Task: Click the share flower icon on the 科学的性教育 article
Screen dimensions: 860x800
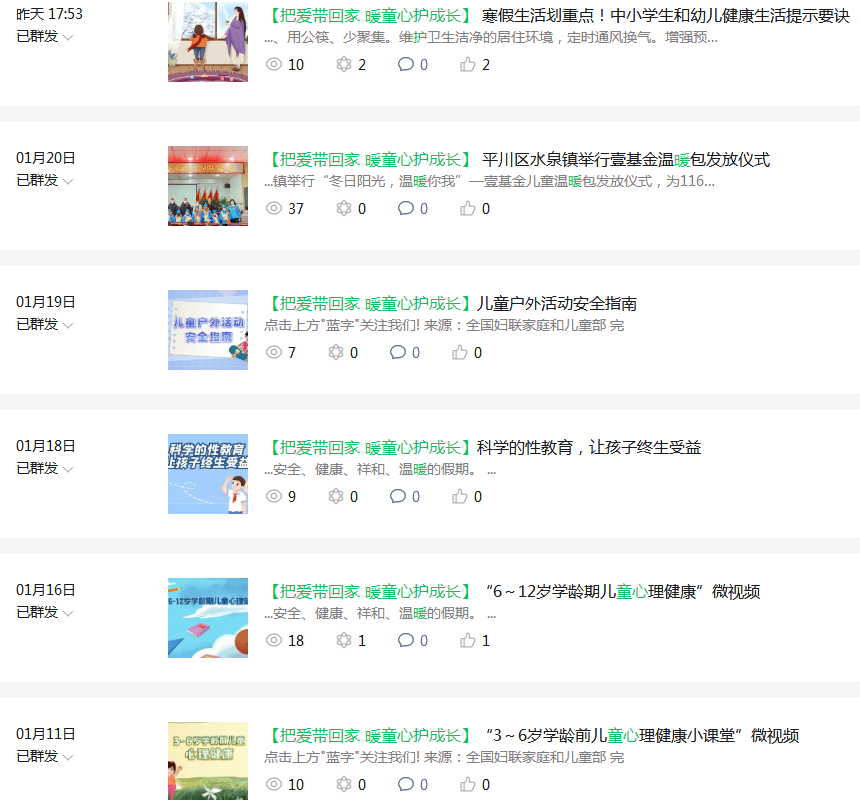Action: 344,497
